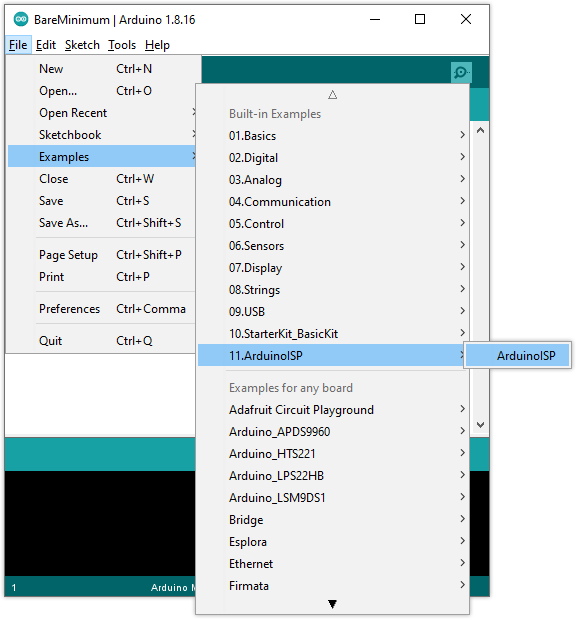Click the Arduino logo in title bar
This screenshot has width=576, height=619.
pyautogui.click(x=21, y=19)
